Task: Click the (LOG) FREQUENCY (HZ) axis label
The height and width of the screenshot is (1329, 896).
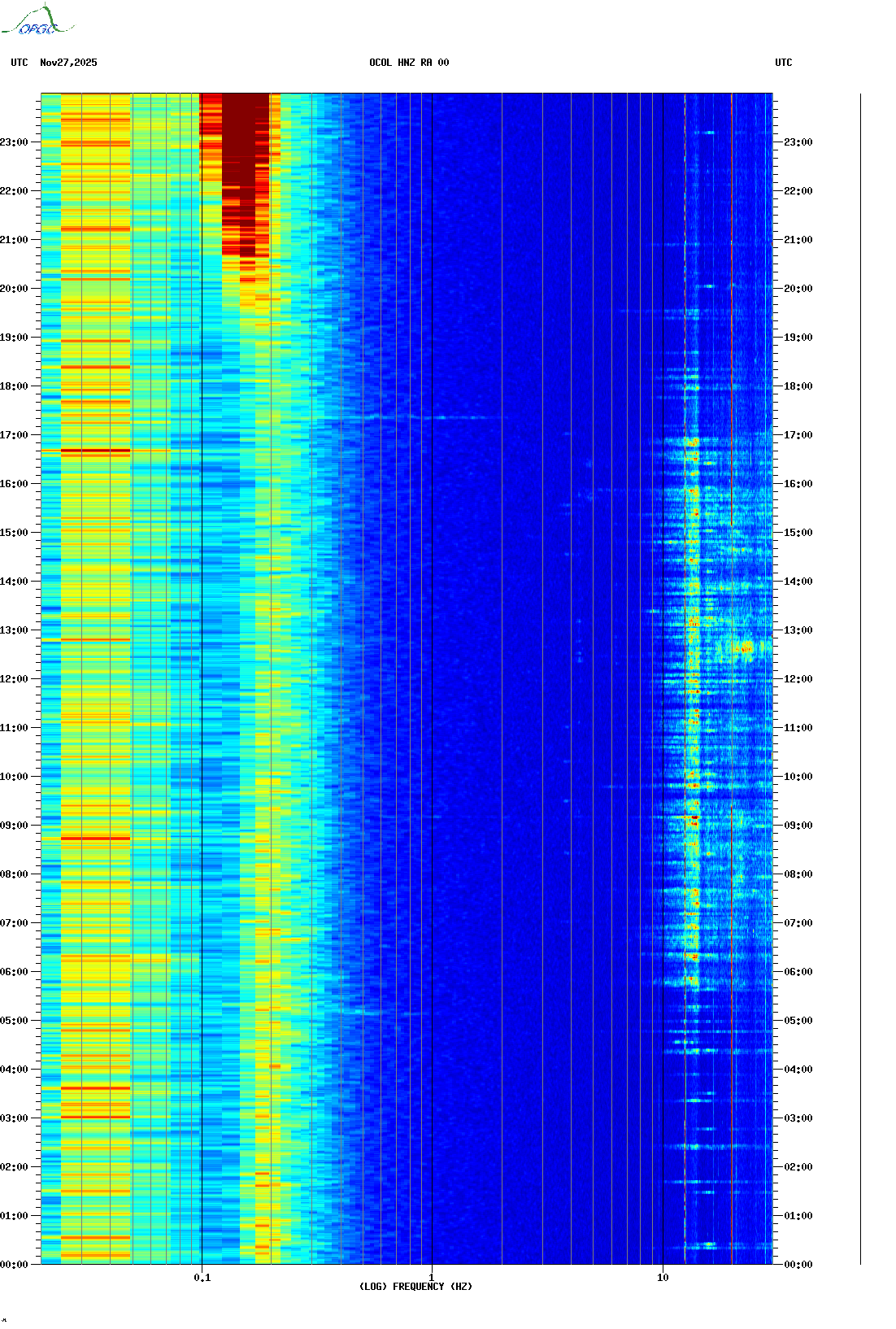Action: tap(415, 1286)
